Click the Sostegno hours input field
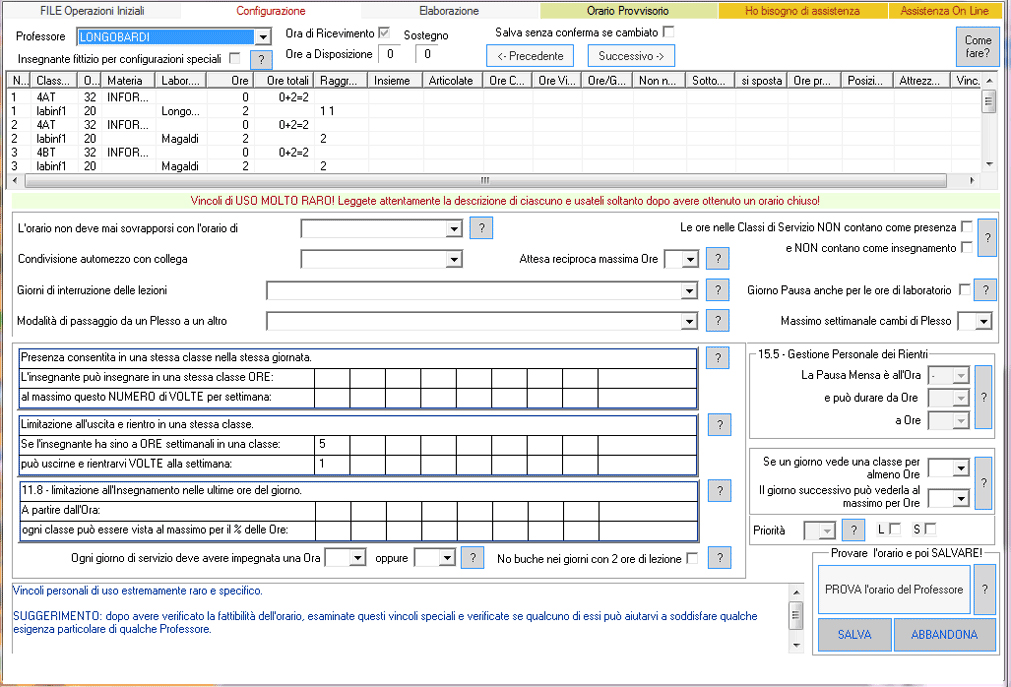 [x=427, y=54]
